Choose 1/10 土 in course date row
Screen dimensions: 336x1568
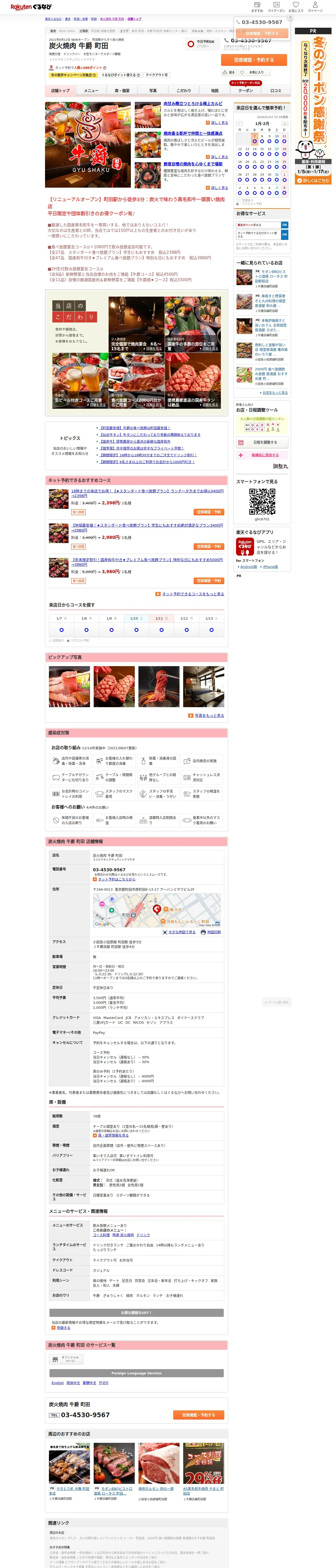[x=137, y=630]
